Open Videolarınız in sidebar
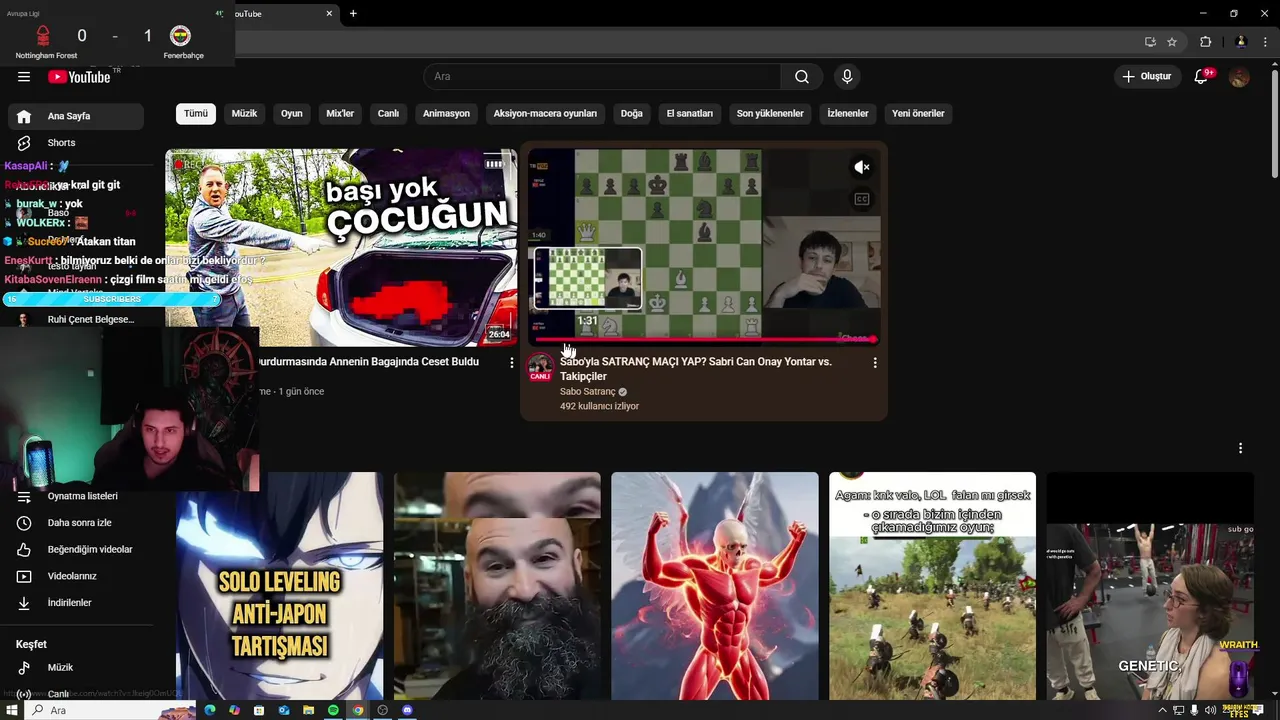Screen dimensions: 1280x720 76,576
